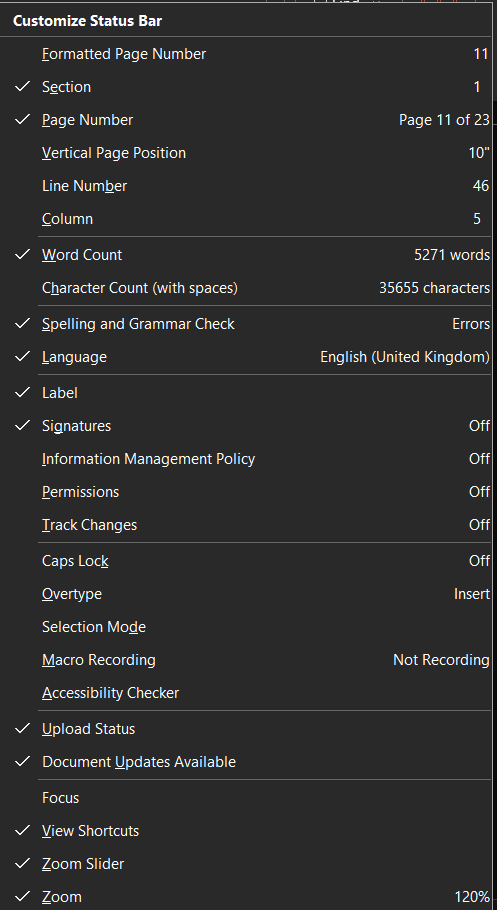497x910 pixels.
Task: Toggle Zoom Slider visibility off
Action: (x=246, y=865)
